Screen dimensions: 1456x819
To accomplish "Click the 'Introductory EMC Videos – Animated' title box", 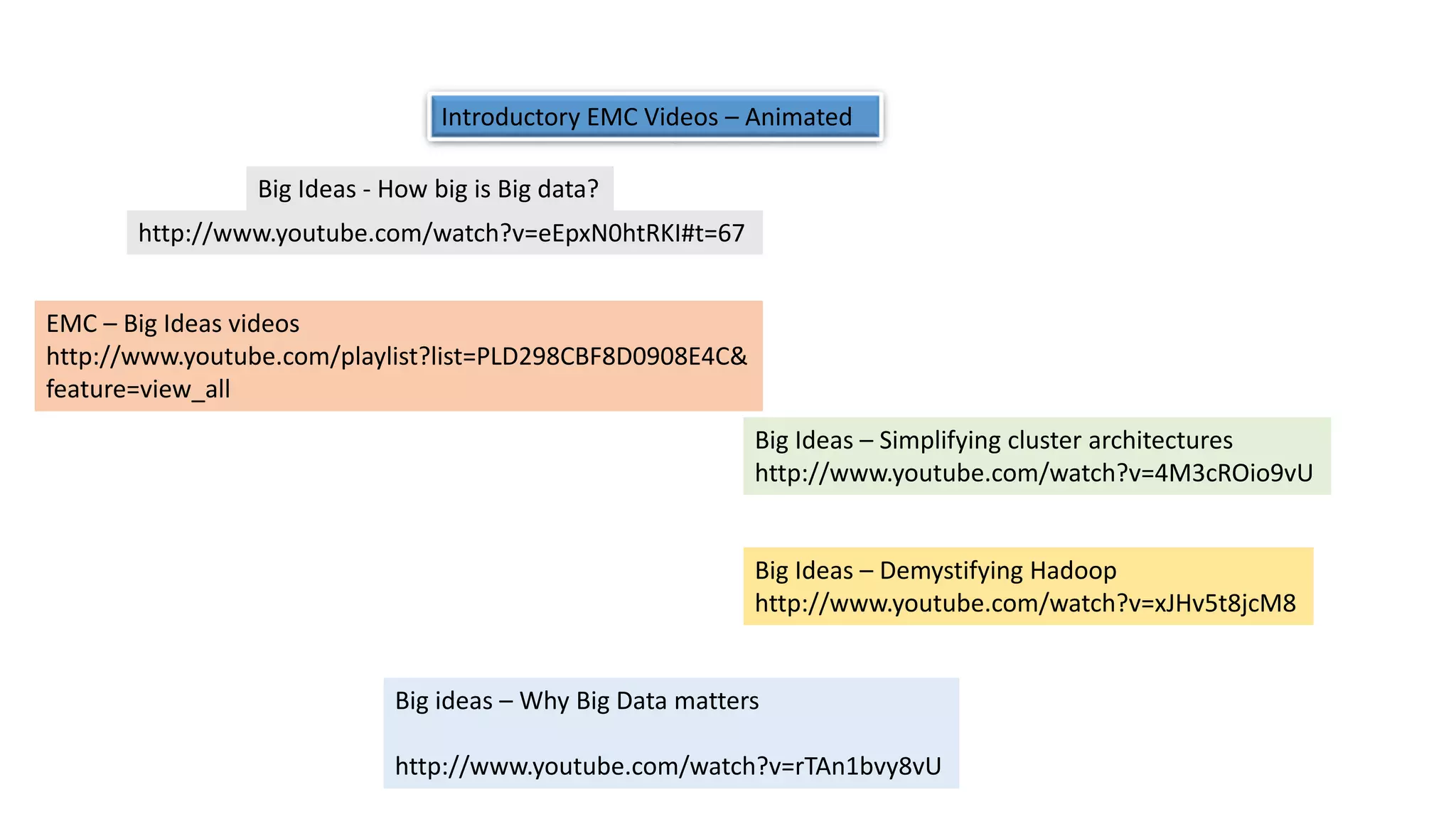I will [x=655, y=117].
